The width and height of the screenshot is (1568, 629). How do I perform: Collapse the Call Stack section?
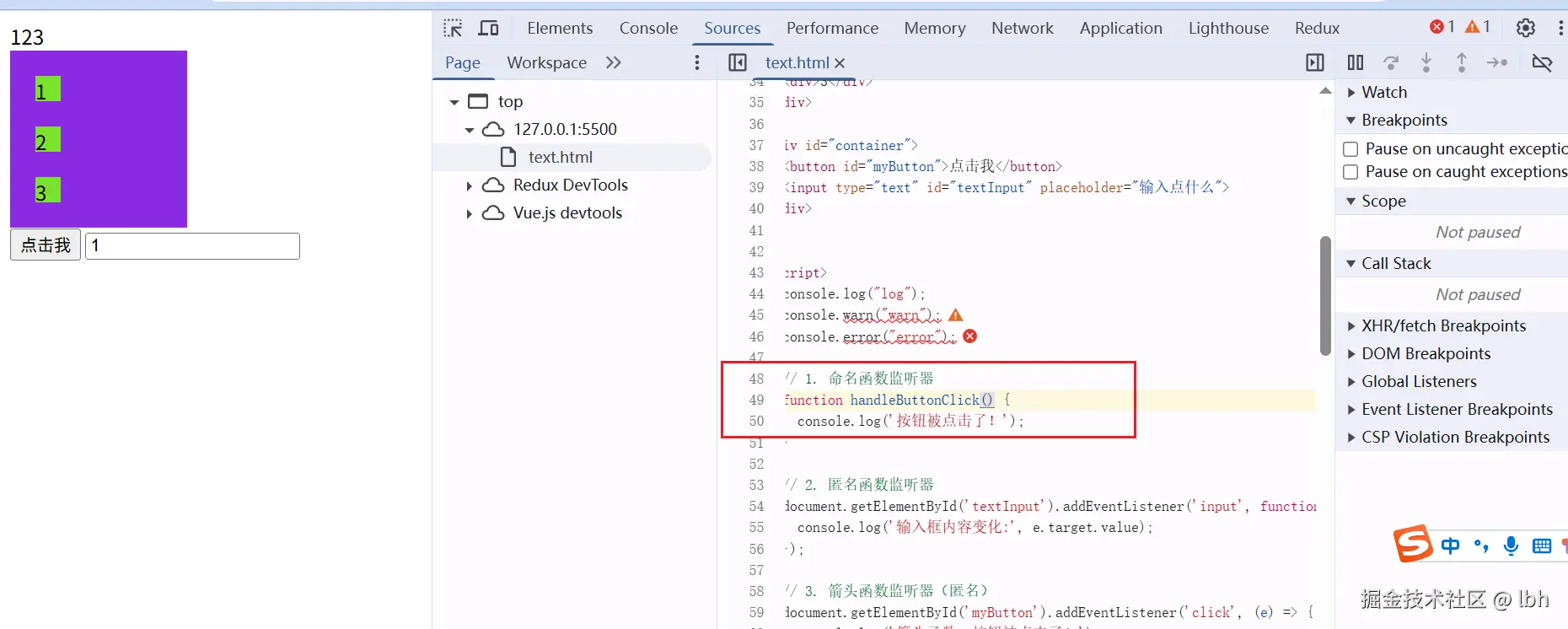(1351, 263)
